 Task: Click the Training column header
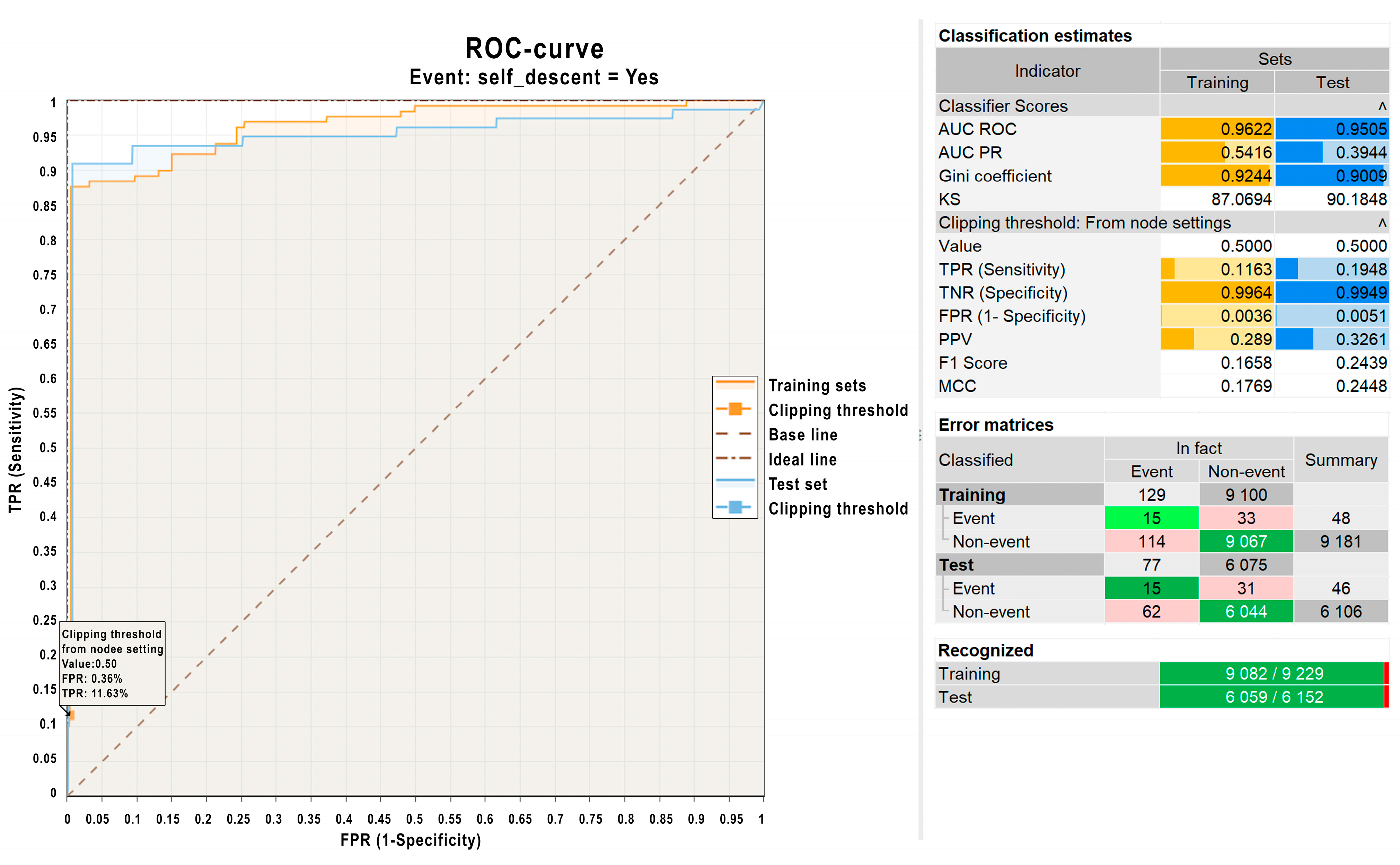click(x=1217, y=83)
